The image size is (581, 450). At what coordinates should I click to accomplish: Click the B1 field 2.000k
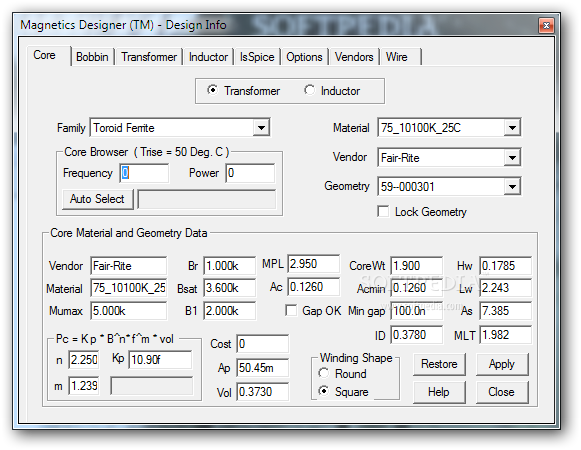pyautogui.click(x=229, y=310)
